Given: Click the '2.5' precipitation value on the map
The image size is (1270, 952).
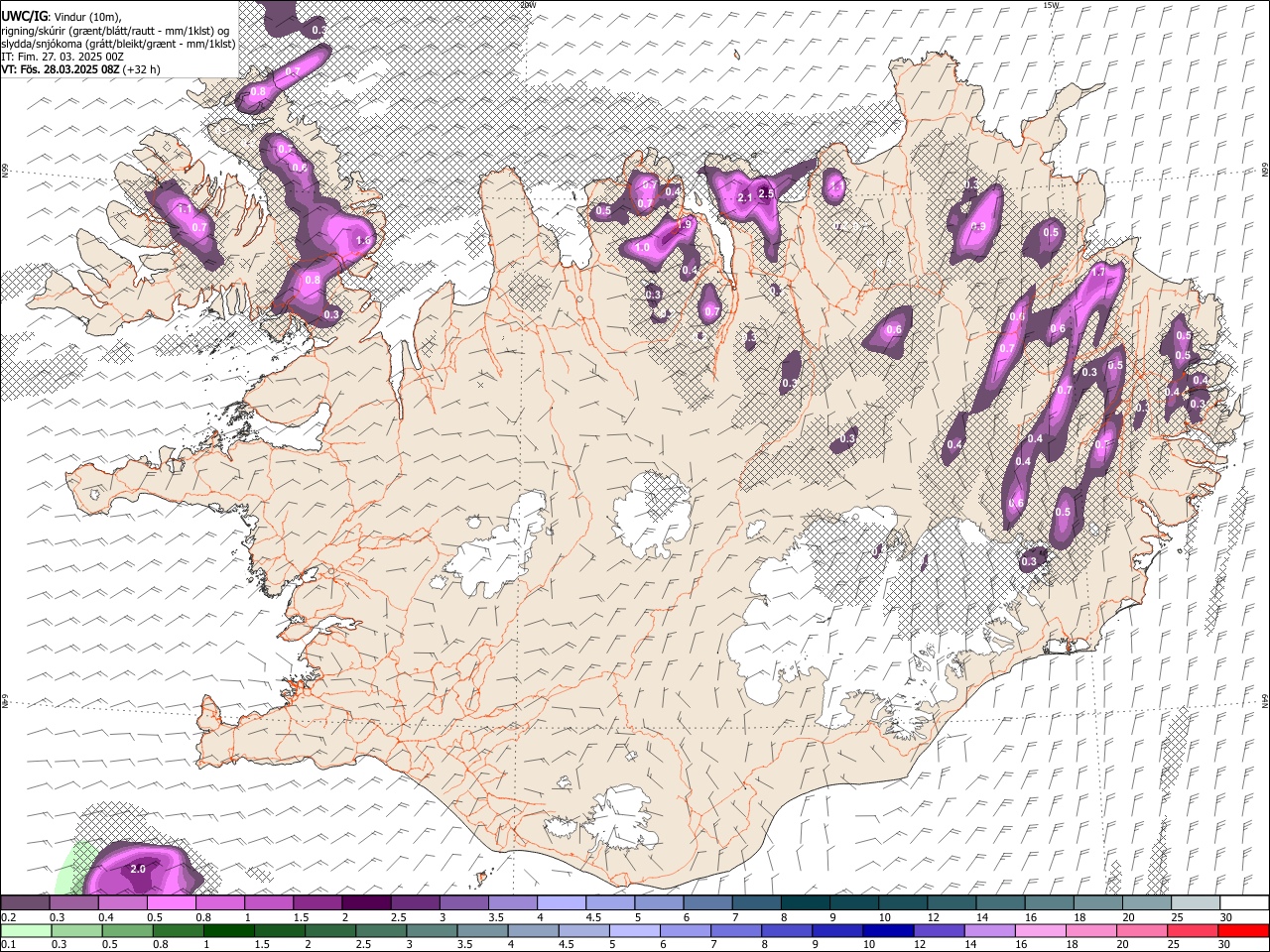Looking at the screenshot, I should point(766,193).
